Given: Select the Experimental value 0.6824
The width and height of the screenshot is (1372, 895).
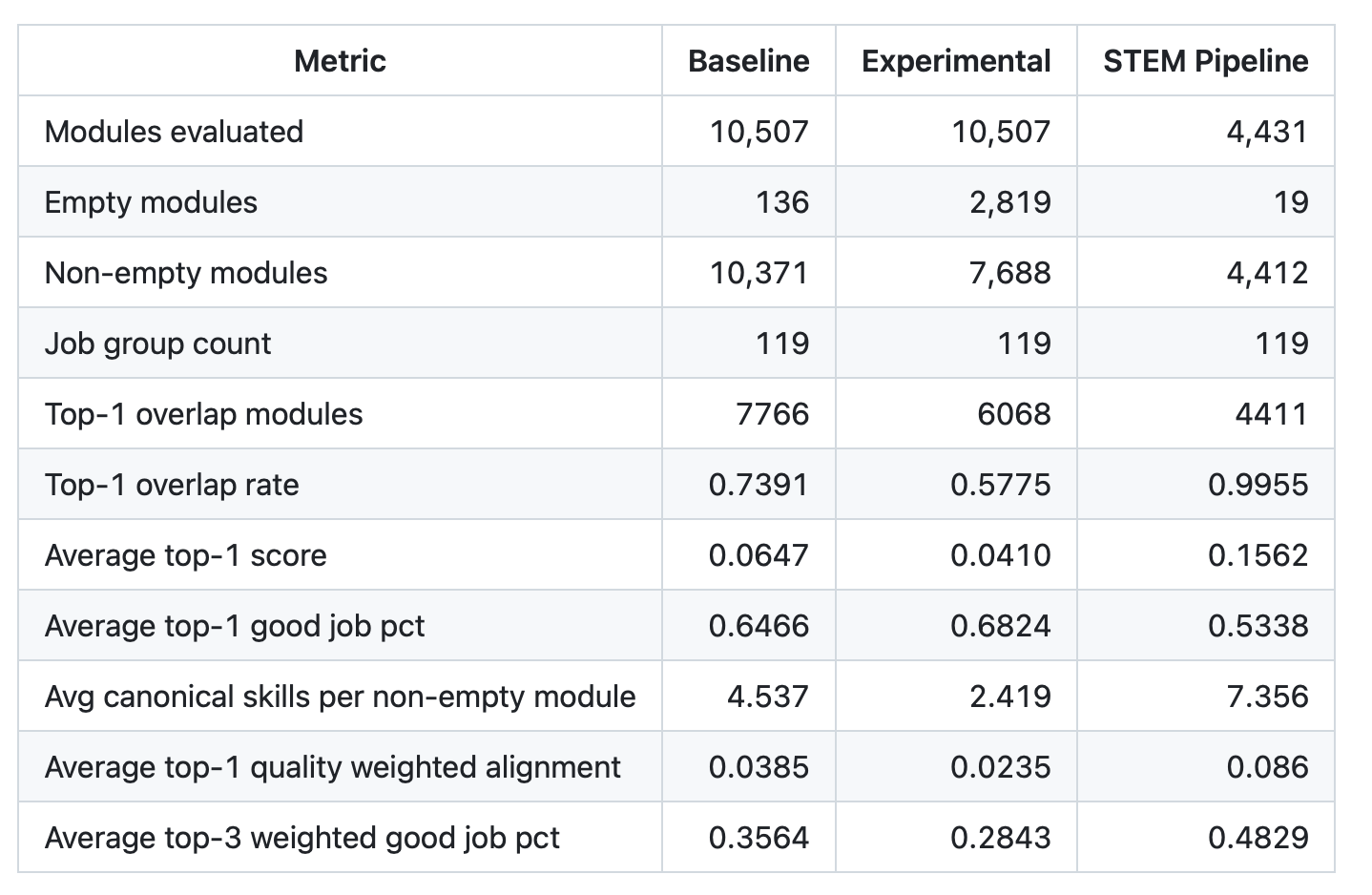Looking at the screenshot, I should (1000, 626).
